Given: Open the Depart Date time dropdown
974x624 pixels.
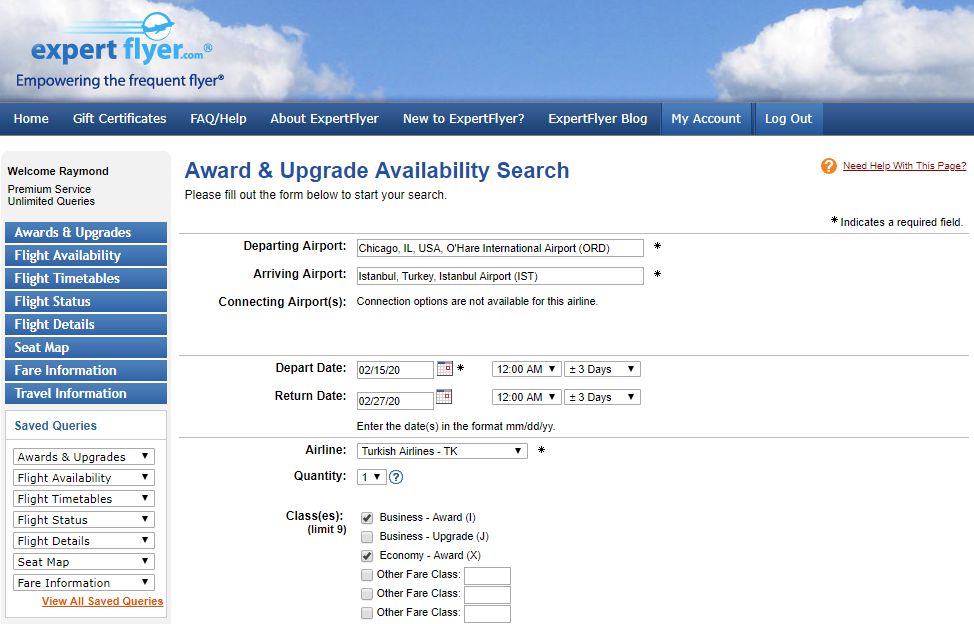Looking at the screenshot, I should pos(527,369).
